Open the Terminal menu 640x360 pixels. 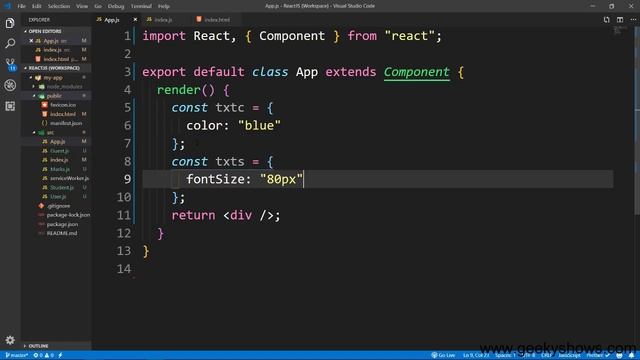141,6
